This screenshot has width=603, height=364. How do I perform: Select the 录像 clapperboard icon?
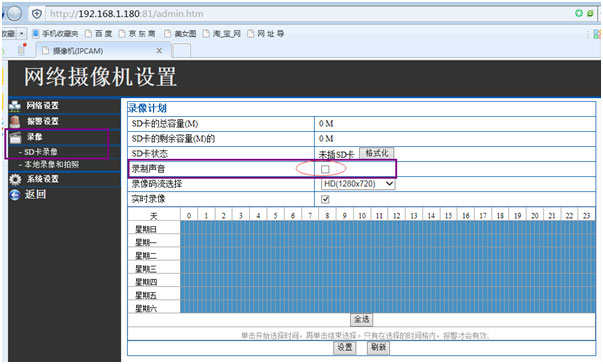[15, 137]
